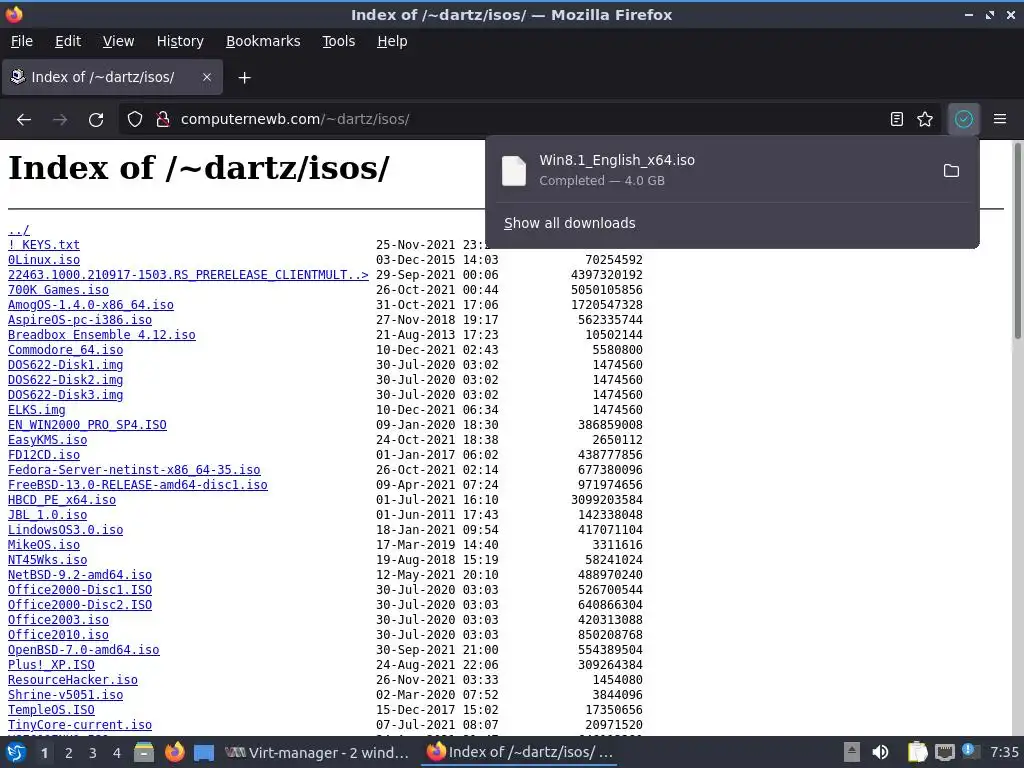Click the 700K_Games.iso link
The width and height of the screenshot is (1024, 768).
click(x=58, y=290)
